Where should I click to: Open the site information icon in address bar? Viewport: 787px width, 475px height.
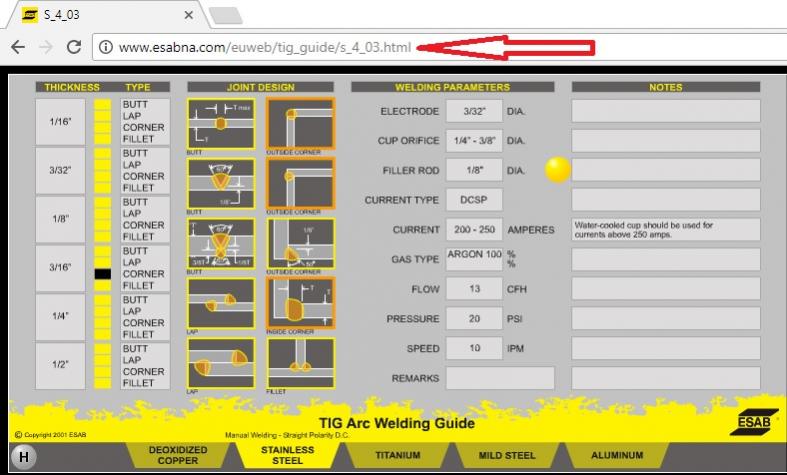(x=105, y=47)
